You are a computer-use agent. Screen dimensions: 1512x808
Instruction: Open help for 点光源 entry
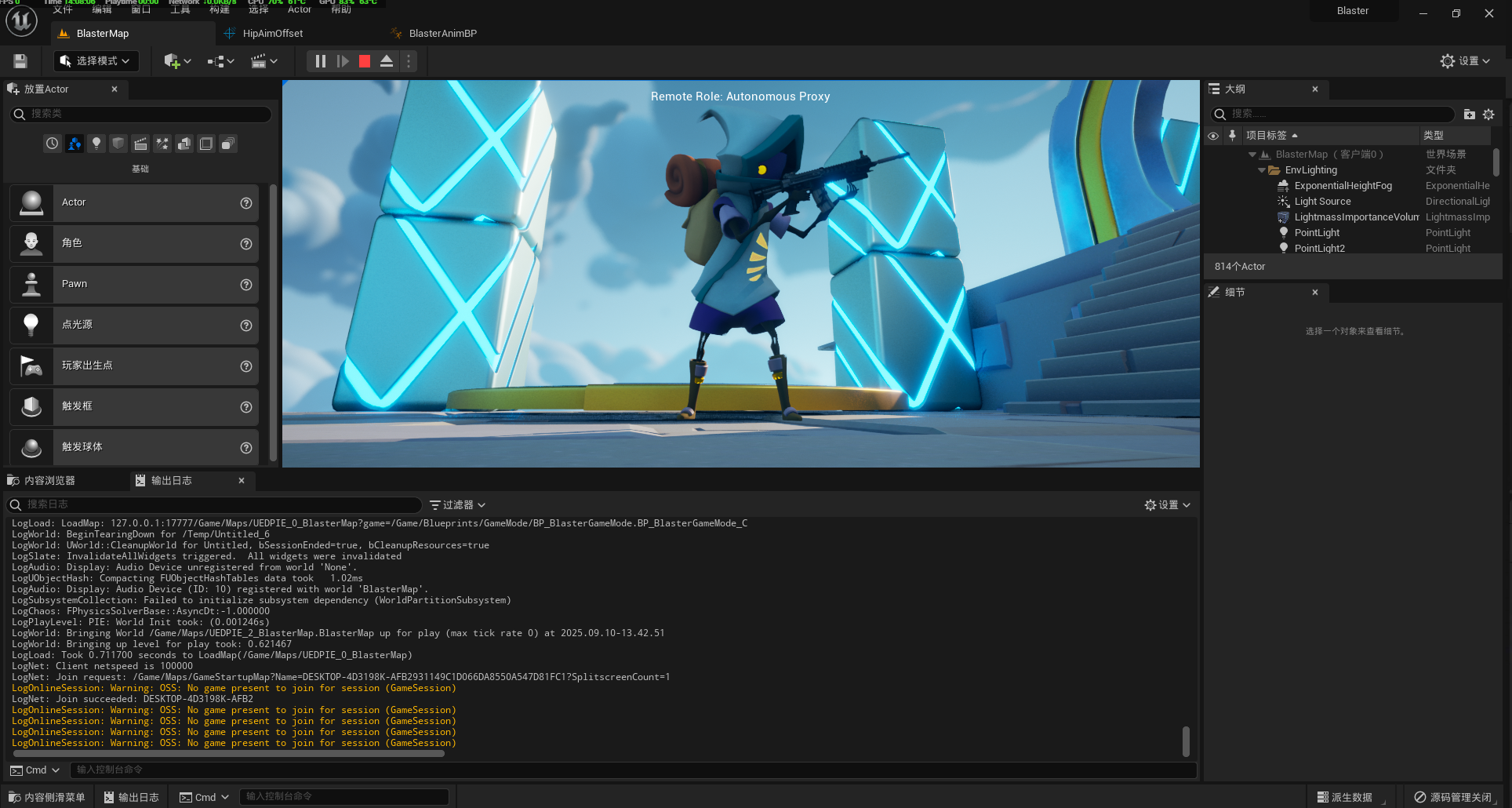pyautogui.click(x=246, y=326)
